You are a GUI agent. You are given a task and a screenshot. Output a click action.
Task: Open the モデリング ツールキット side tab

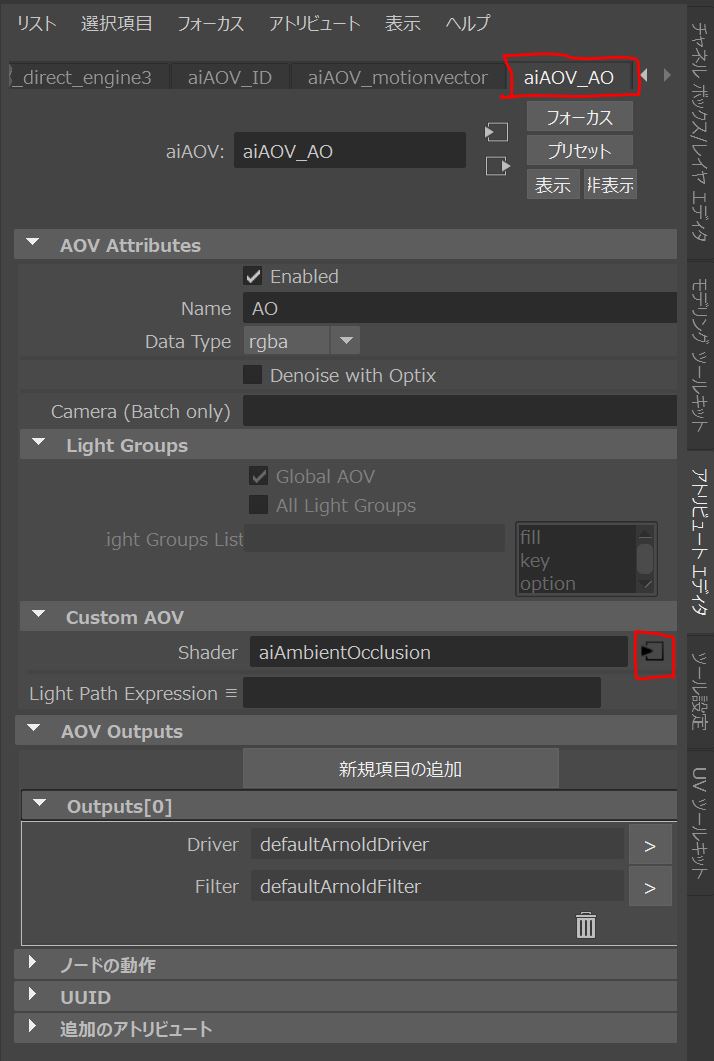click(700, 356)
